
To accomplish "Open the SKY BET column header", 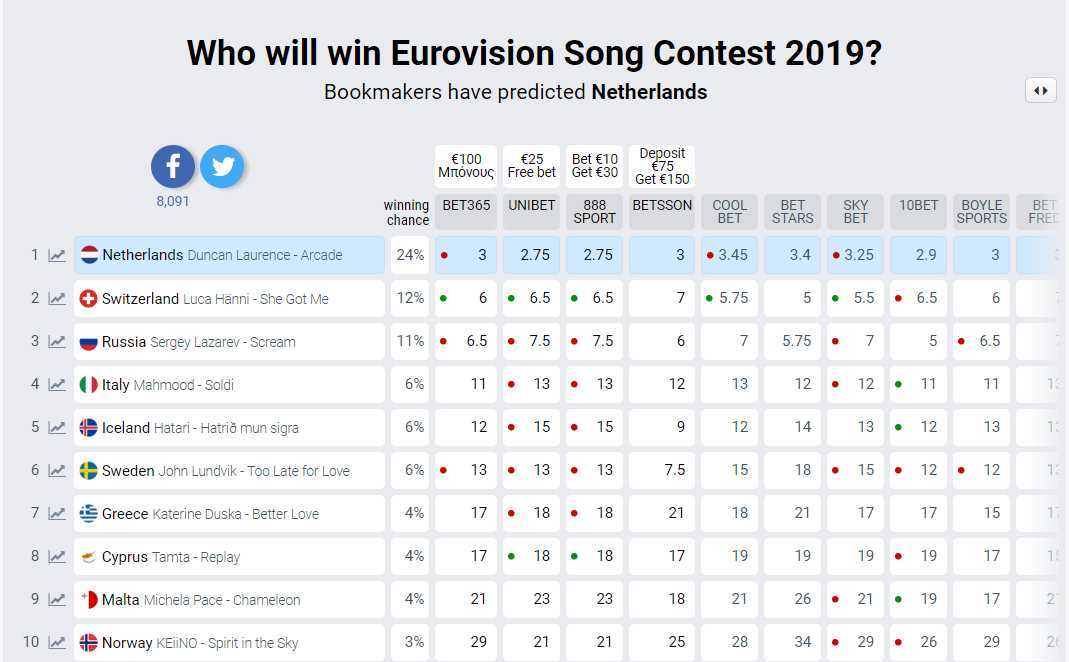I will 856,211.
